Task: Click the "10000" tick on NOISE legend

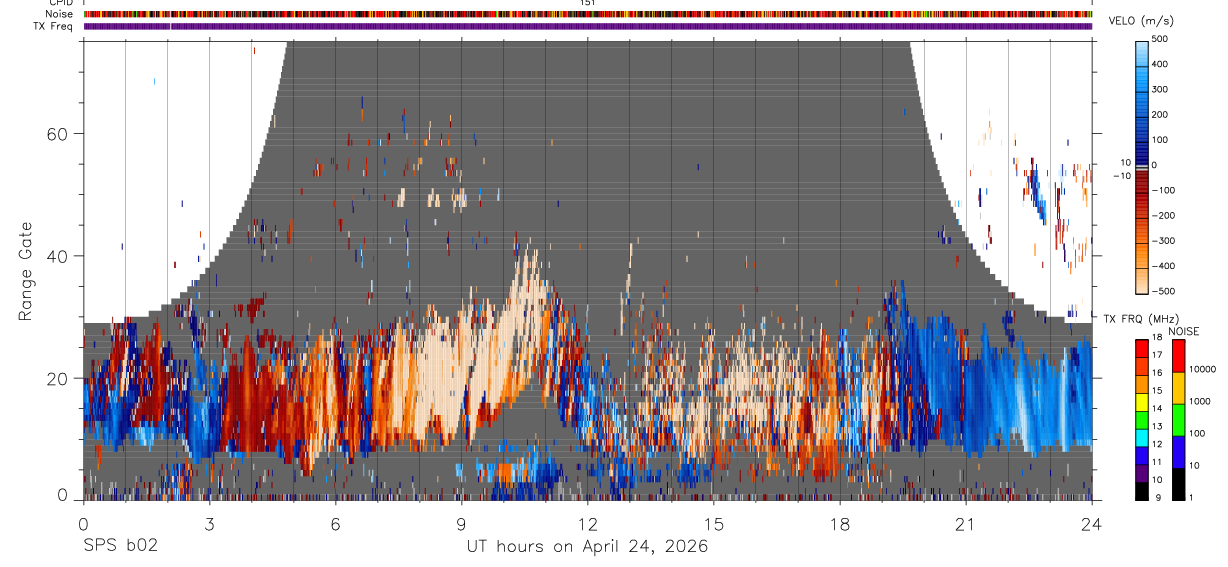Action: click(x=1203, y=370)
